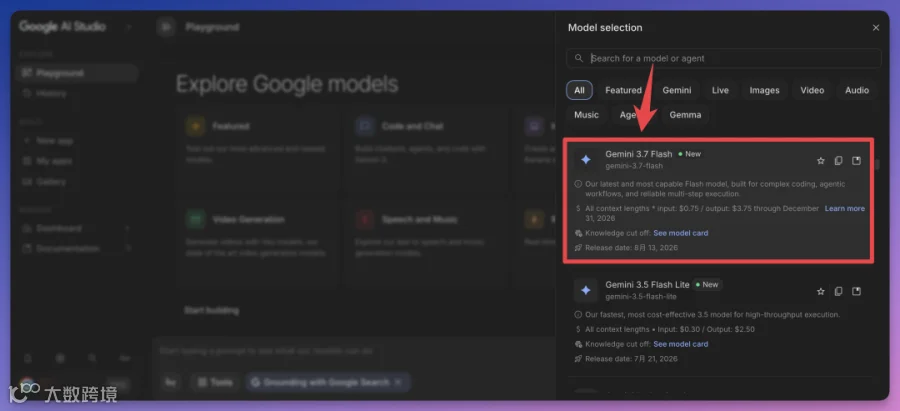Select the Featured filter chip
Viewport: 900px width, 411px height.
point(623,90)
